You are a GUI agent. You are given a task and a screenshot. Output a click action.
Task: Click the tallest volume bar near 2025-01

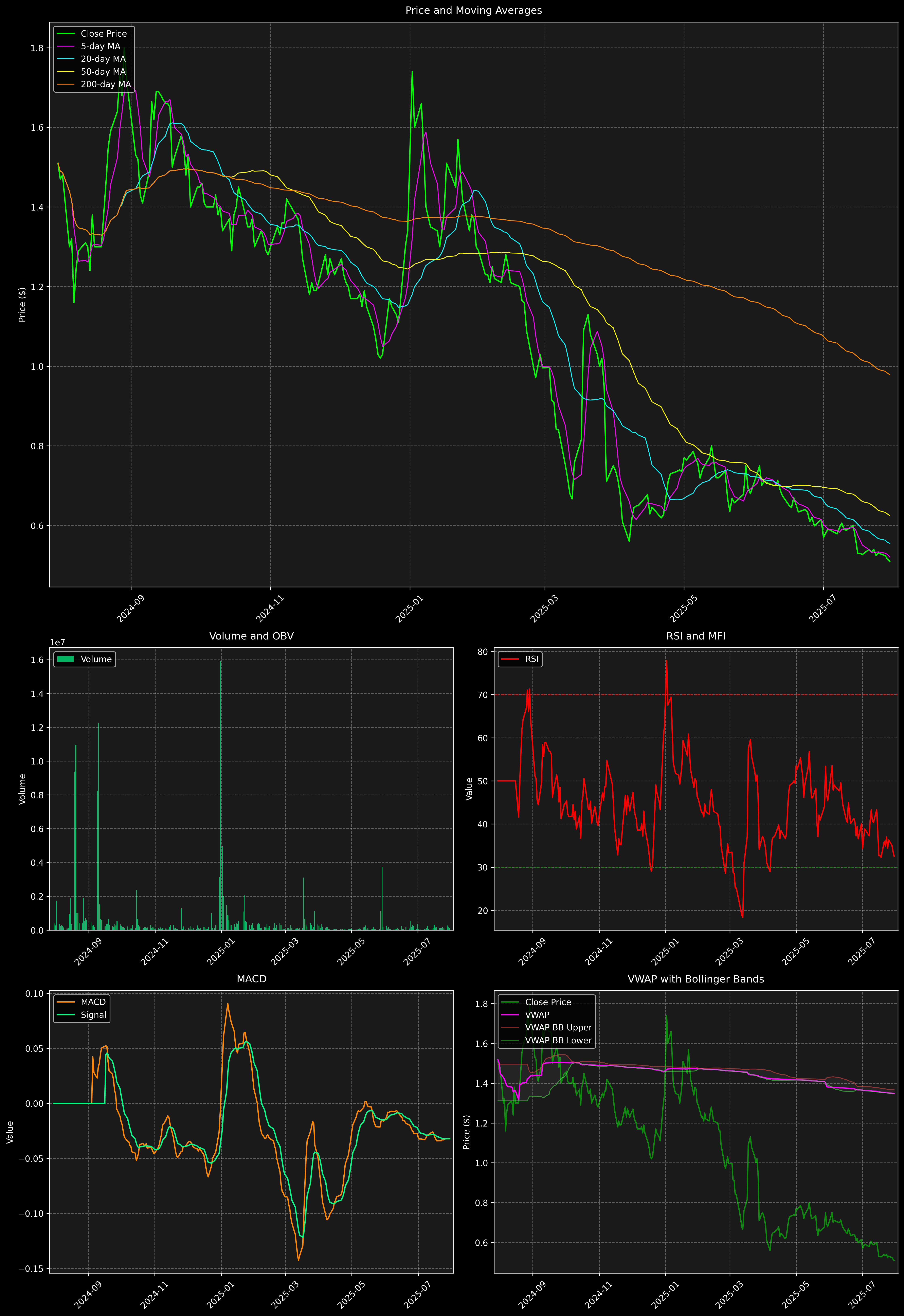[220, 796]
